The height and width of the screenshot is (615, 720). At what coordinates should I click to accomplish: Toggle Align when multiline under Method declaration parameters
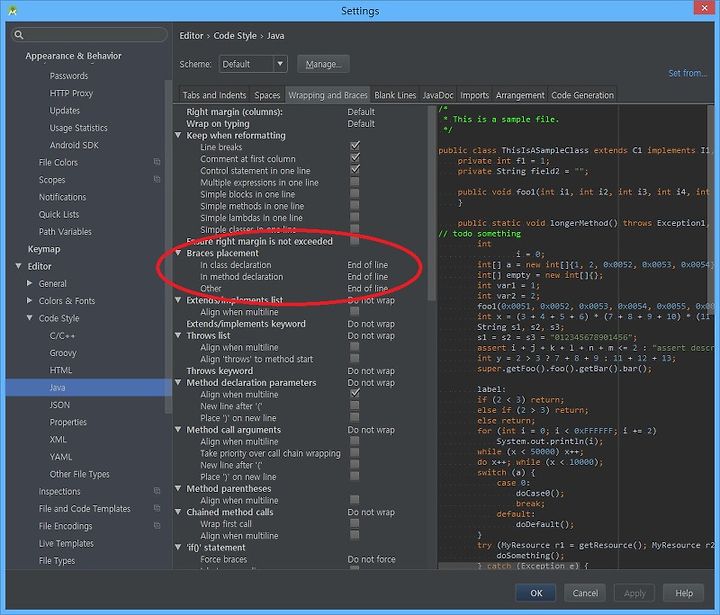point(354,394)
